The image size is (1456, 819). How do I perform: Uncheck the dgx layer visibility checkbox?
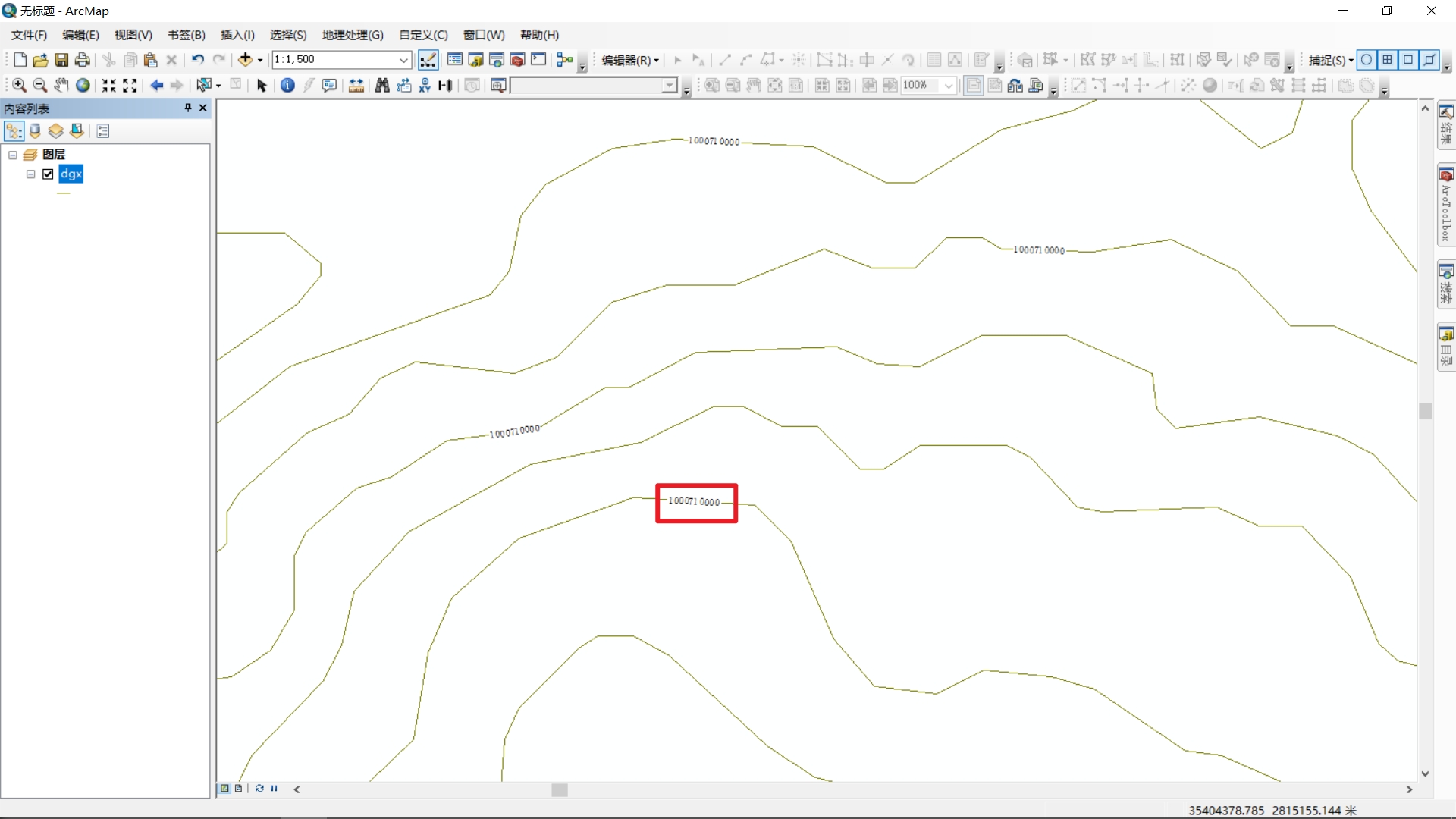coord(49,174)
